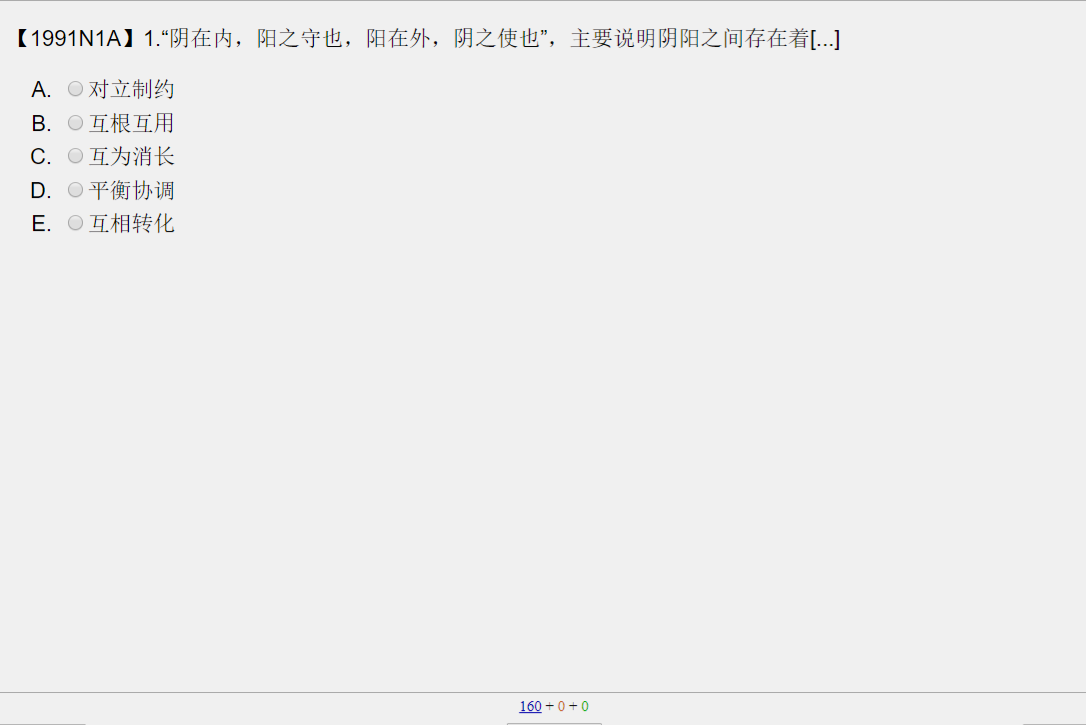Click the option label 互相转化
The height and width of the screenshot is (725, 1086).
click(132, 224)
